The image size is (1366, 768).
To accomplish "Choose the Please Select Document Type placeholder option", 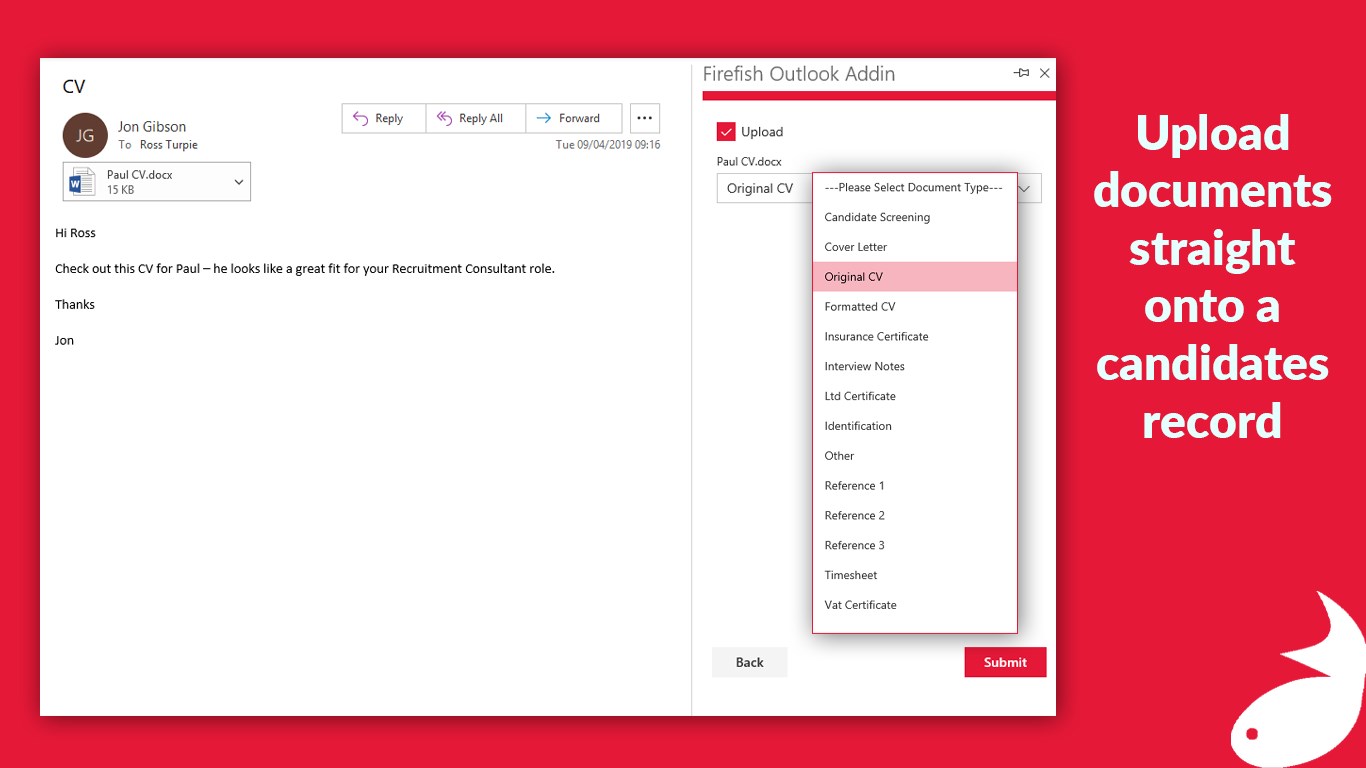I will [x=915, y=187].
